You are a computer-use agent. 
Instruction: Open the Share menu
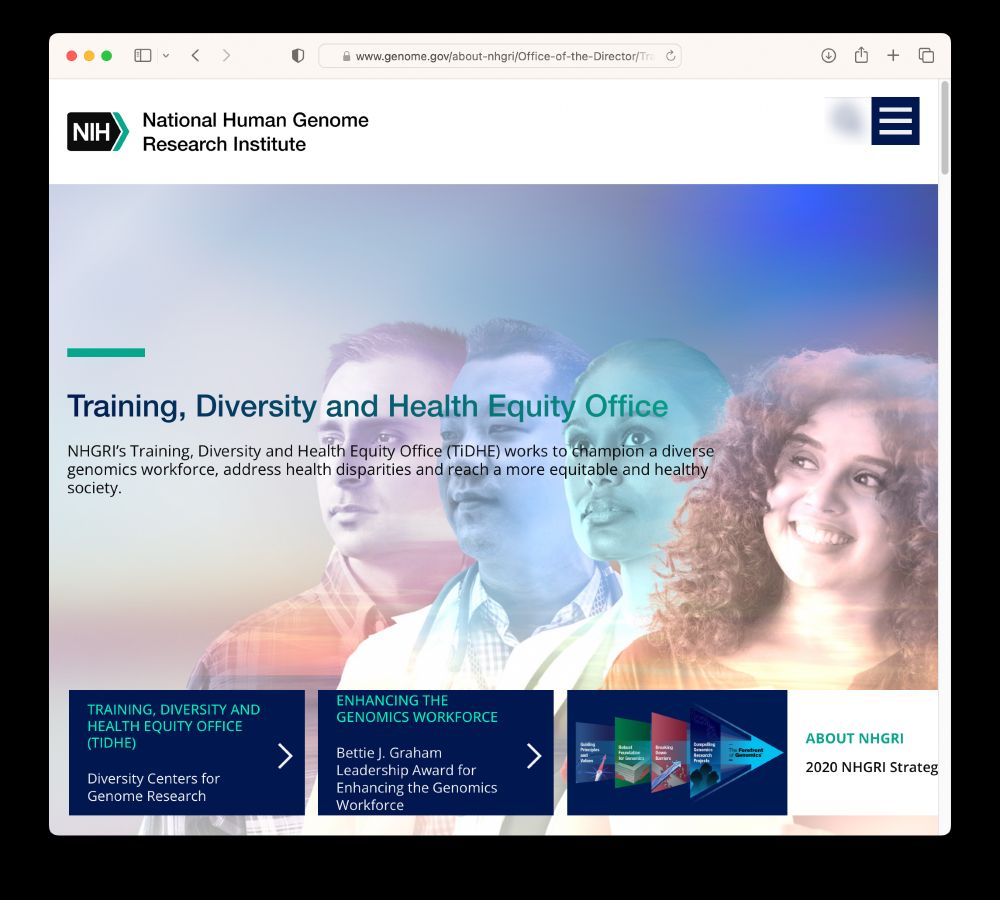(861, 55)
